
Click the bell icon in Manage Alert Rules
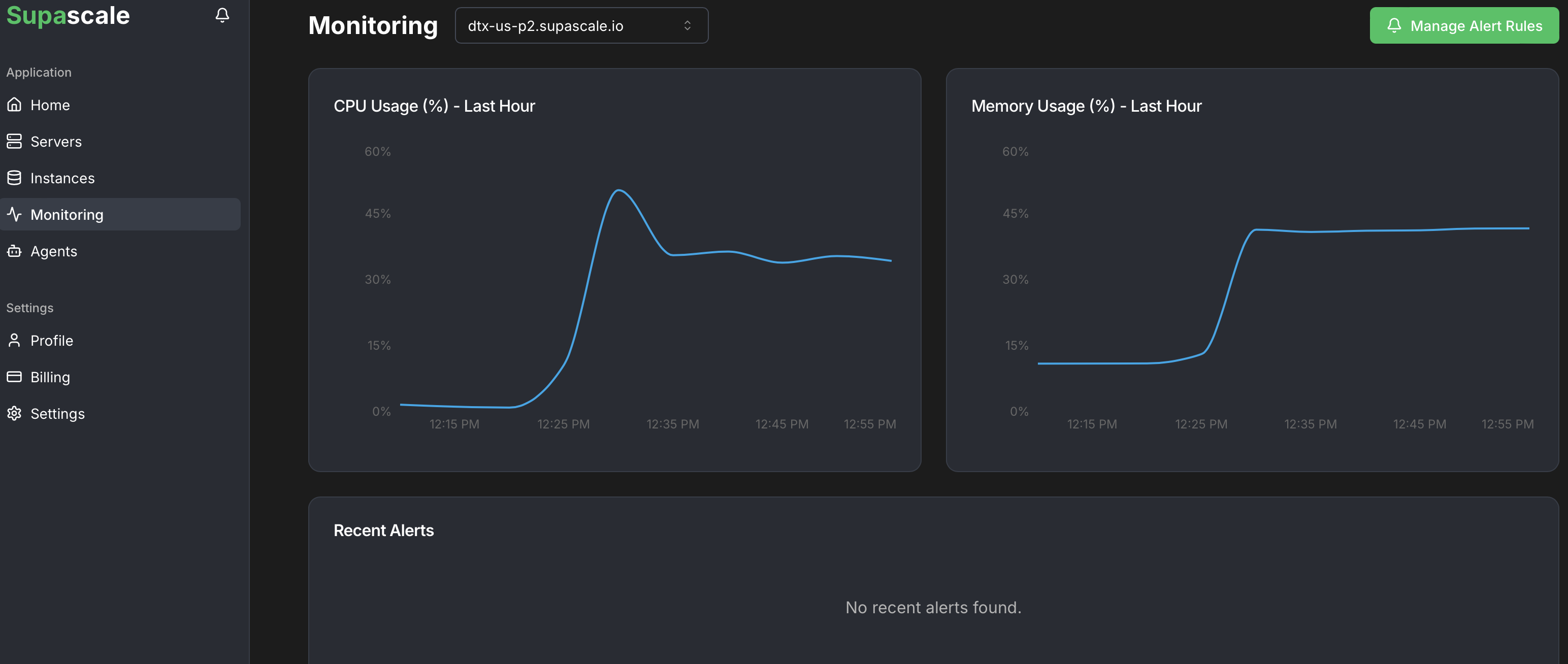pyautogui.click(x=1394, y=25)
